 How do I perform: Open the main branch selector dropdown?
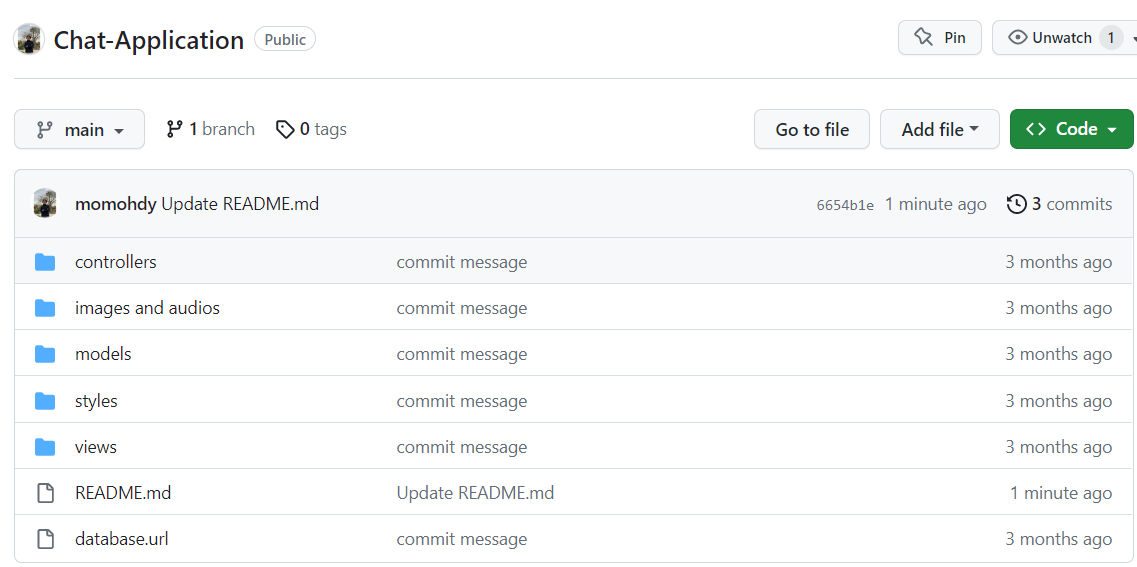point(79,129)
